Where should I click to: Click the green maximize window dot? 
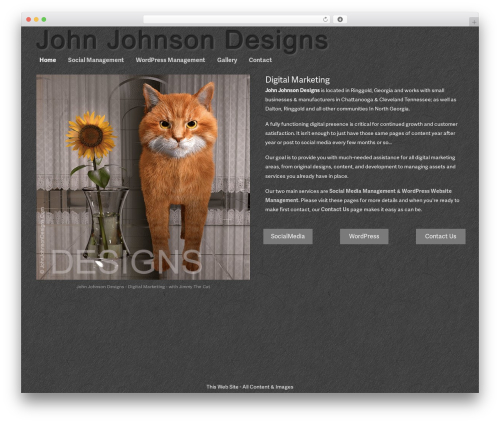click(44, 19)
